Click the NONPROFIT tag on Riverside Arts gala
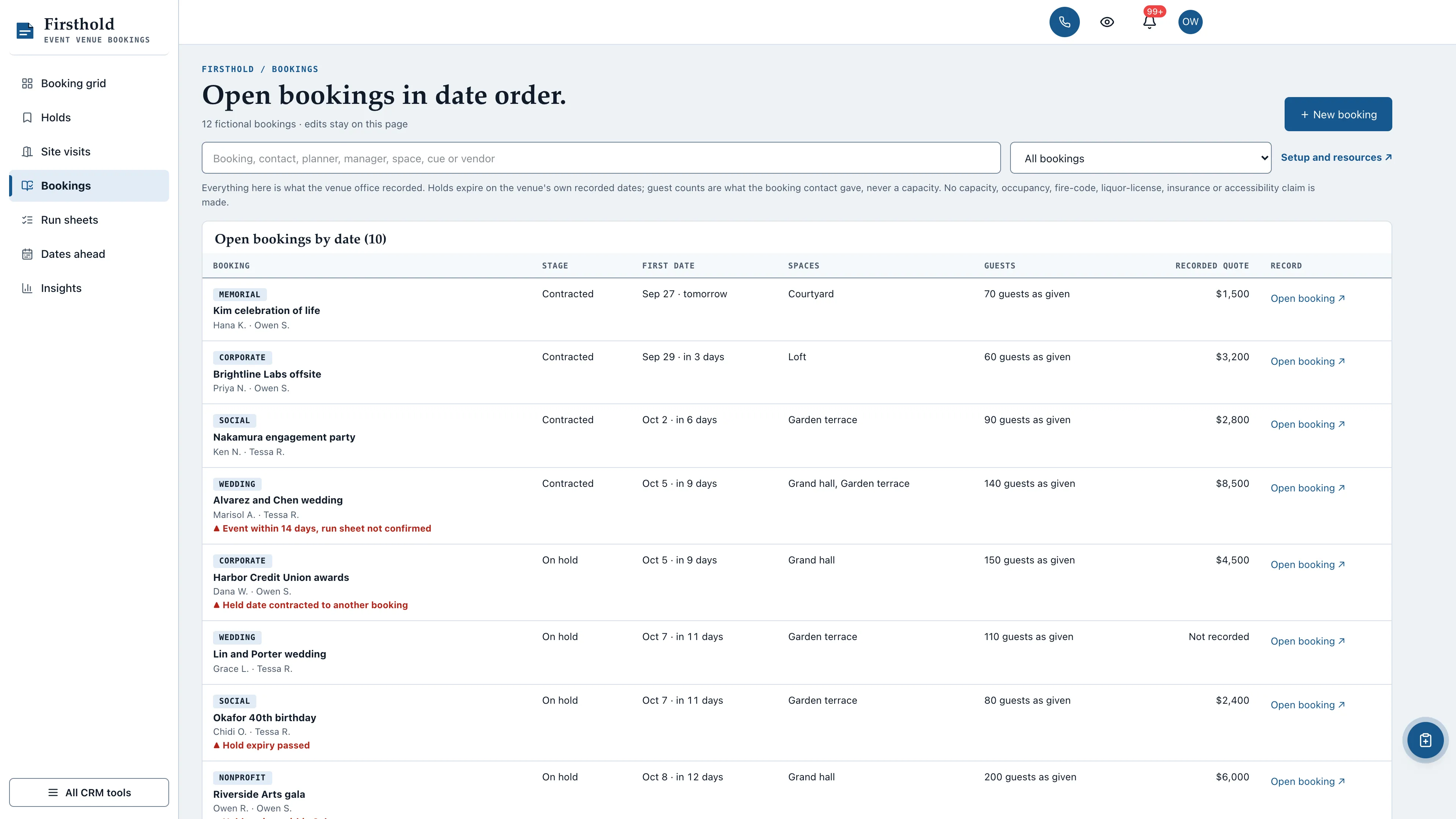Image resolution: width=1456 pixels, height=819 pixels. coord(242,778)
